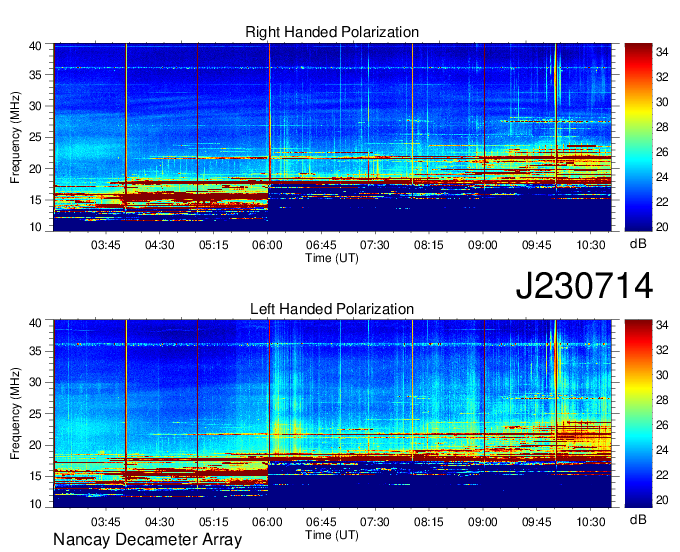The height and width of the screenshot is (552, 680).
Task: Click the 25 MHz tick of Left Handed plot
Action: click(35, 414)
